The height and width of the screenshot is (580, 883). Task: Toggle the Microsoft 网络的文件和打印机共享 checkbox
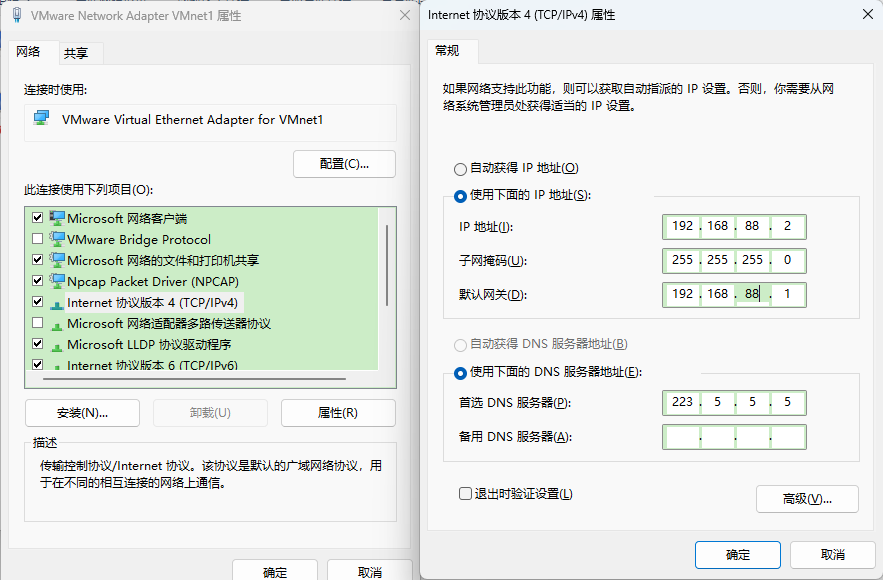tap(38, 260)
